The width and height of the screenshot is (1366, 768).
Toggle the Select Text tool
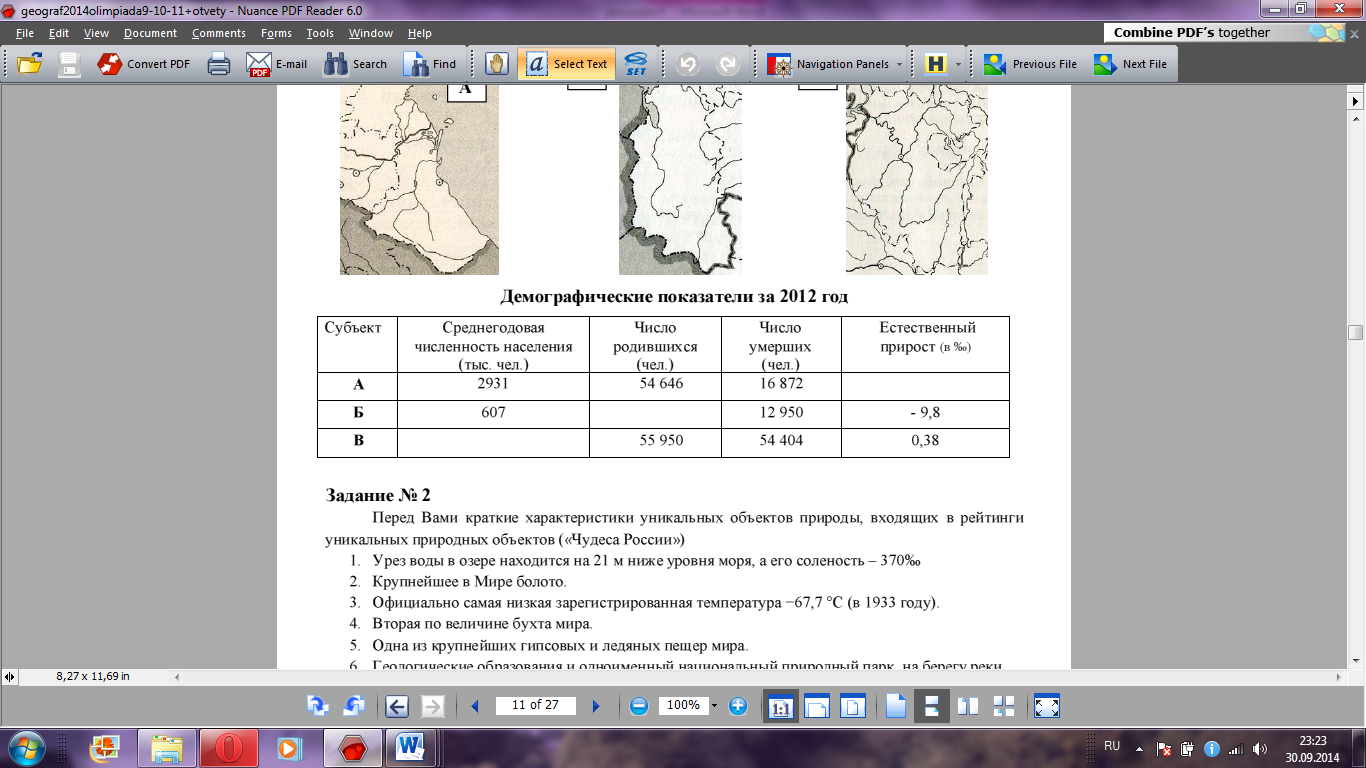(566, 64)
